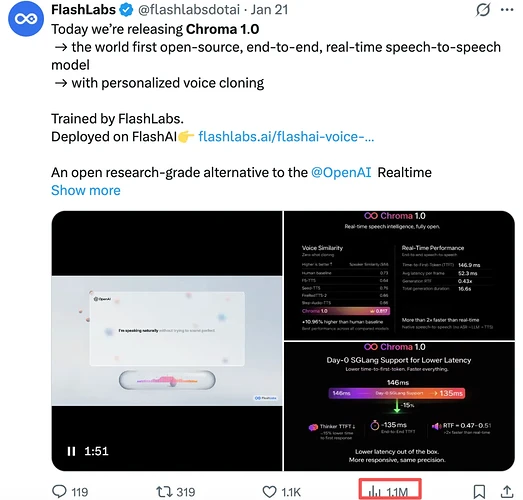The height and width of the screenshot is (500, 523).
Task: Open the share upload icon
Action: [x=507, y=492]
